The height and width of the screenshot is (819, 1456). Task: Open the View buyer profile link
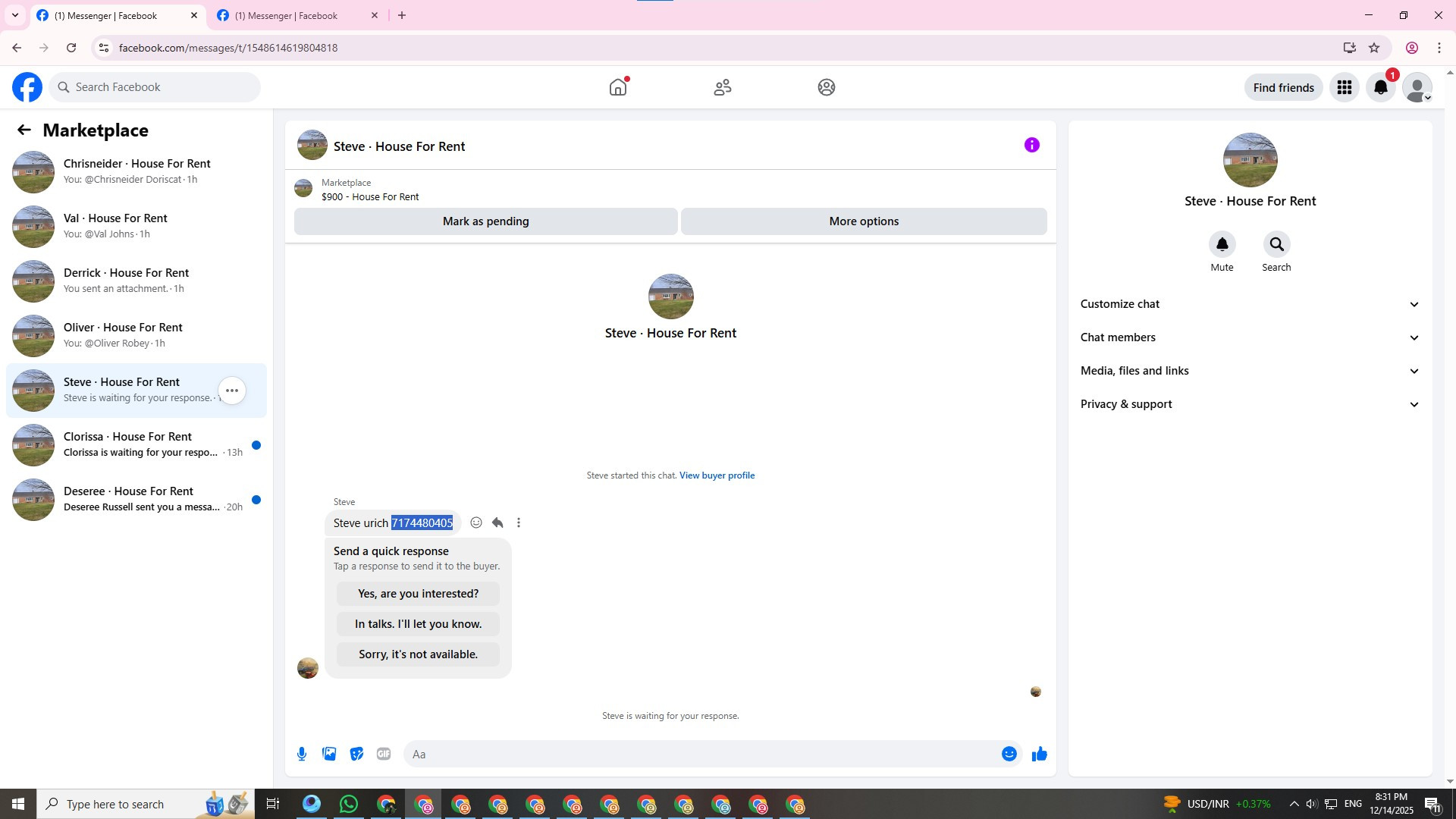[x=717, y=475]
